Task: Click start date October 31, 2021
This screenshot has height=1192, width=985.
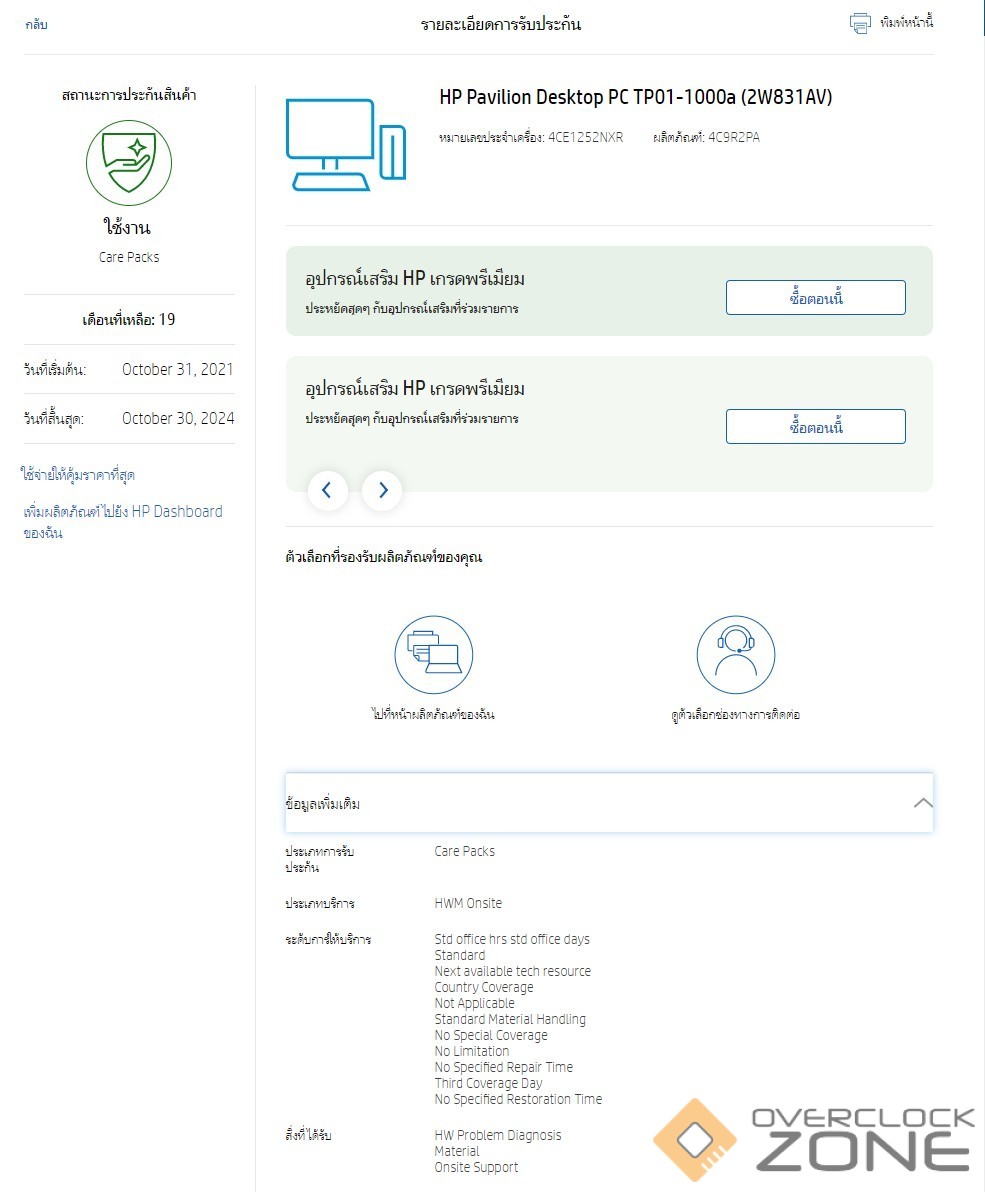Action: click(x=178, y=369)
